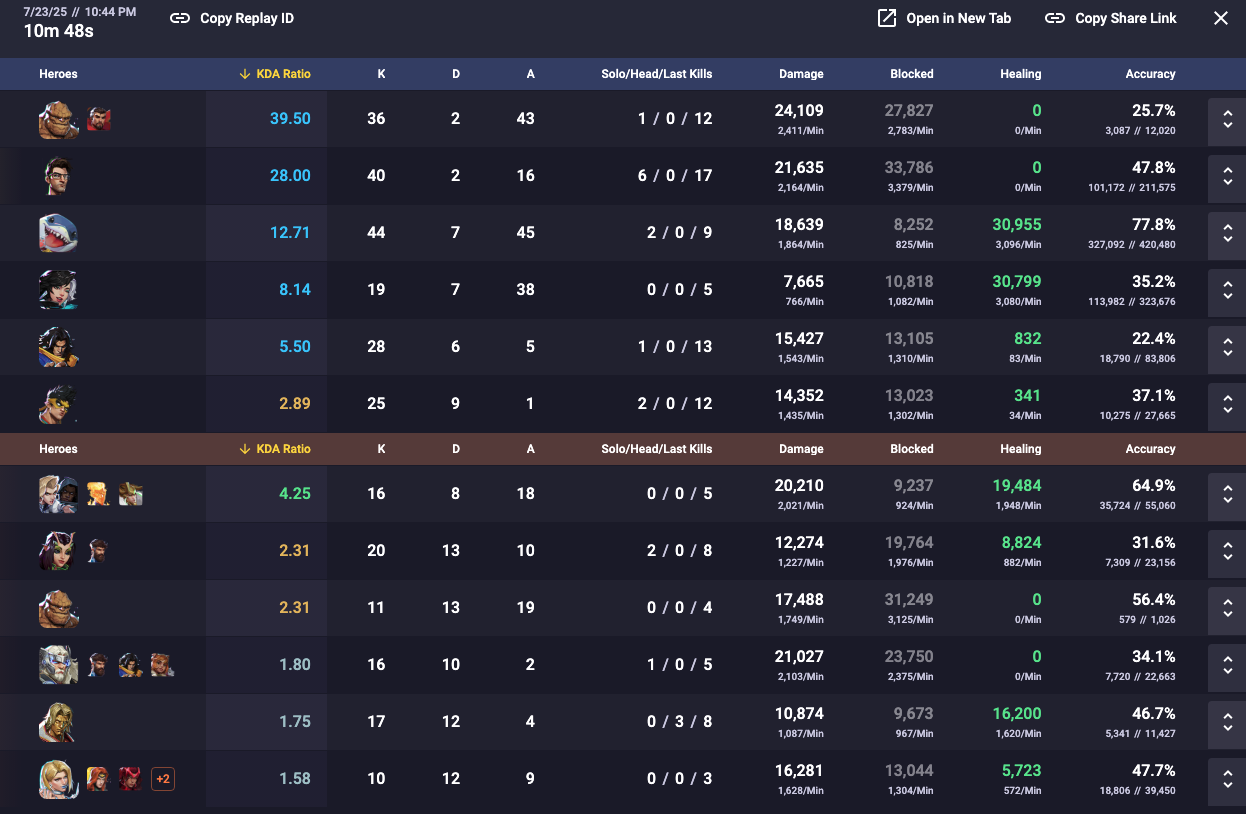Click the Open in New Tab label
The height and width of the screenshot is (814, 1246).
959,18
